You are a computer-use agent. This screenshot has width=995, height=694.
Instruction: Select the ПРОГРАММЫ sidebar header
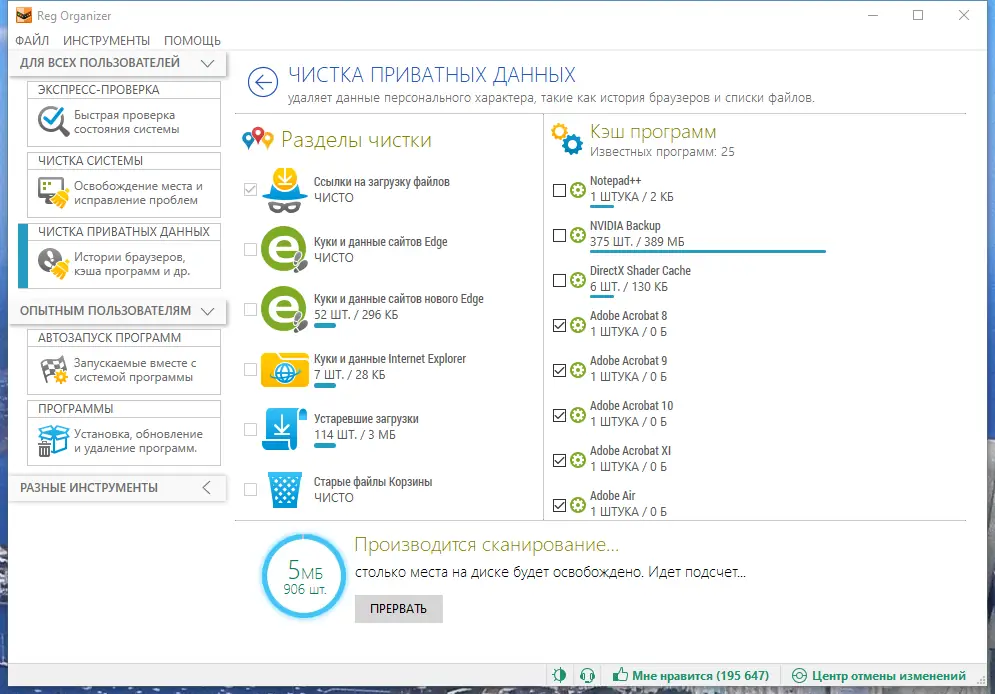click(124, 409)
